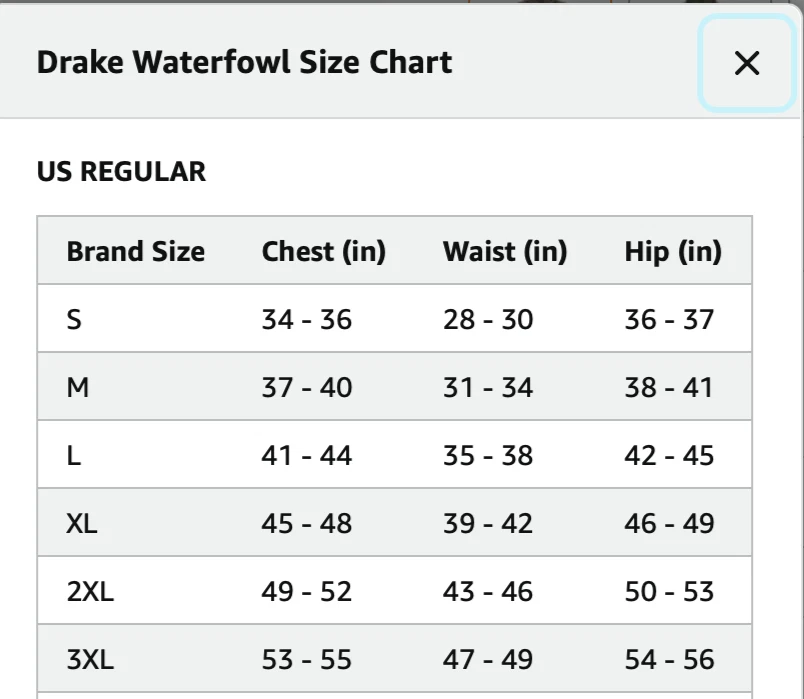Select size S row
Viewport: 804px width, 699px height.
pos(75,319)
